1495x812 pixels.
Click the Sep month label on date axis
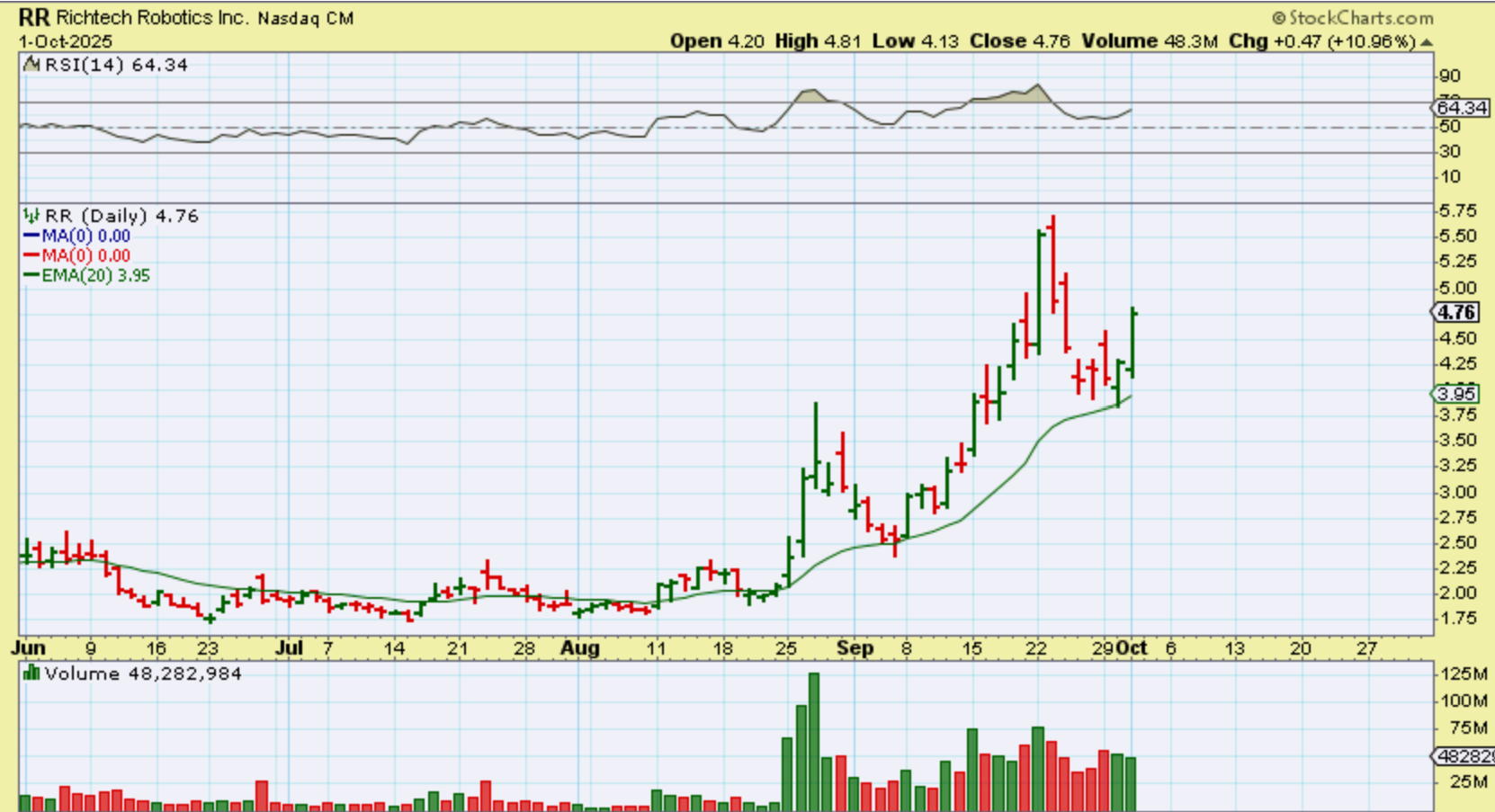coord(855,648)
